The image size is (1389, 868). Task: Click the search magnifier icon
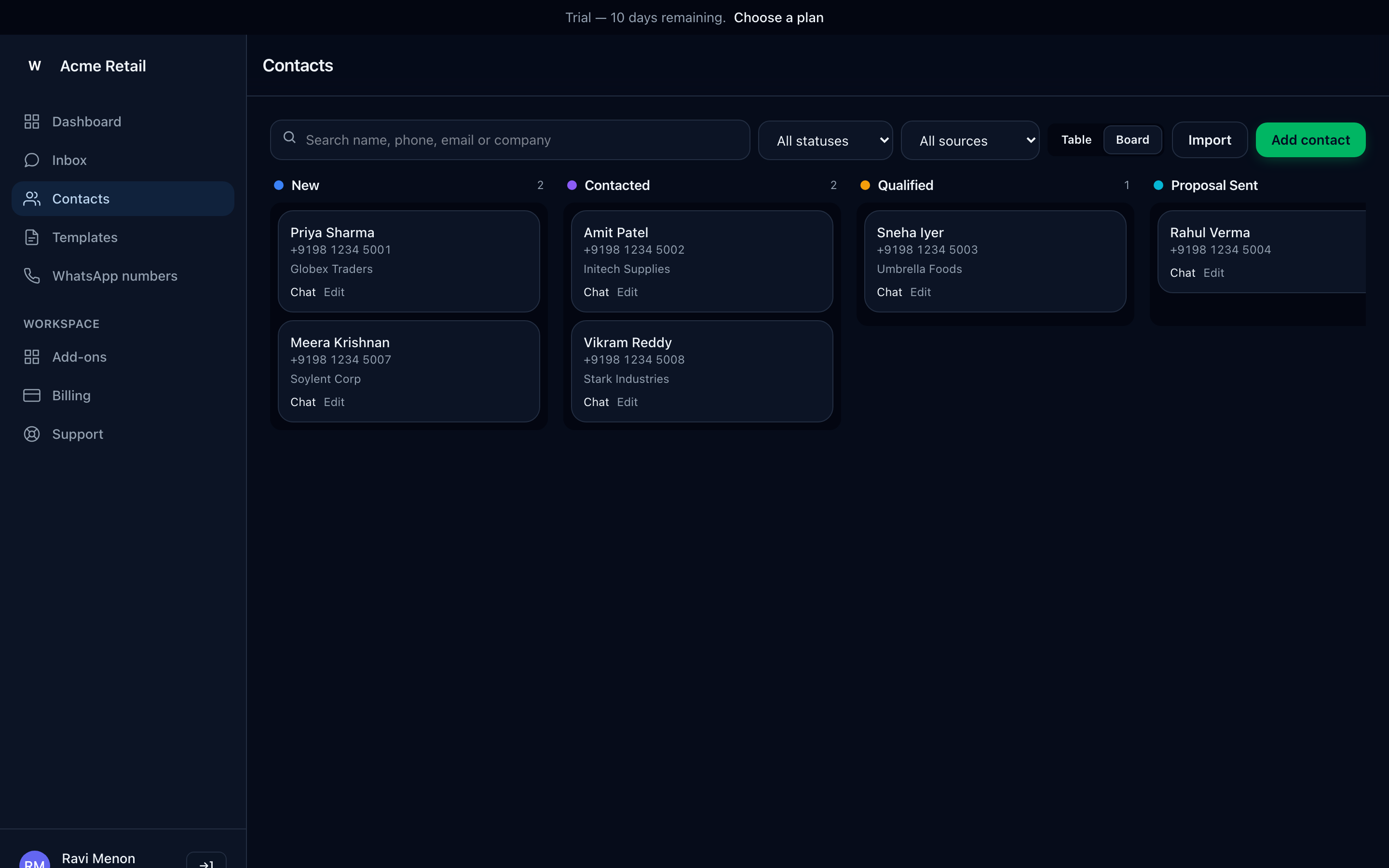(290, 137)
